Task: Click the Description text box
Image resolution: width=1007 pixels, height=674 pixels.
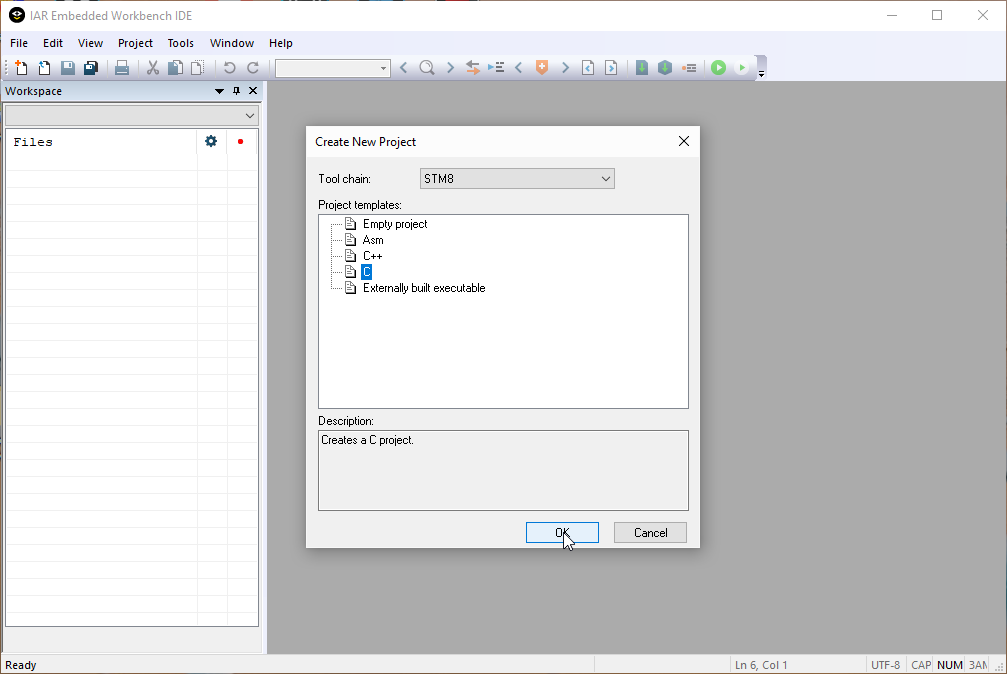Action: coord(503,470)
